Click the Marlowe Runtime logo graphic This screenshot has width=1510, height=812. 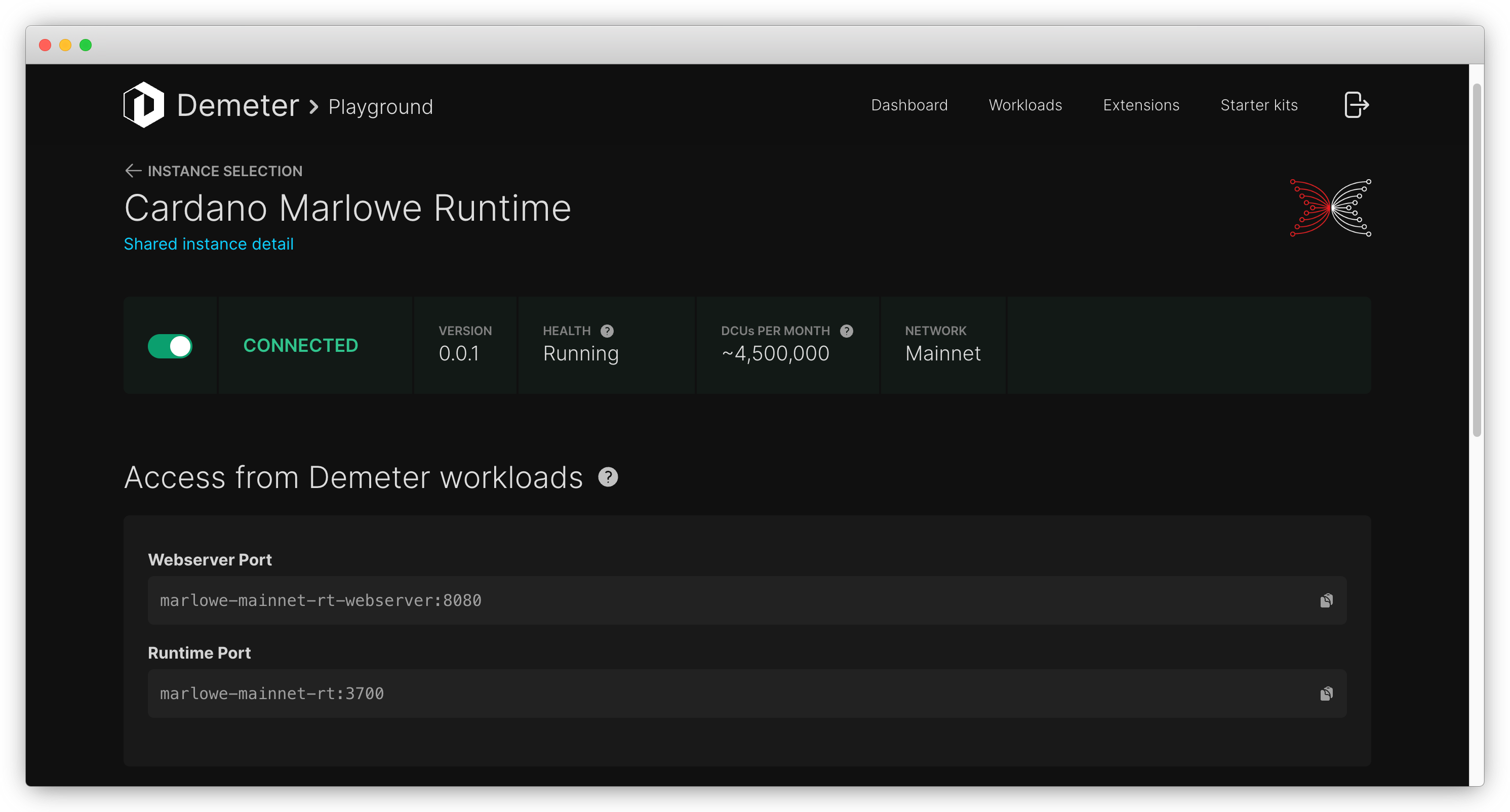click(1330, 208)
